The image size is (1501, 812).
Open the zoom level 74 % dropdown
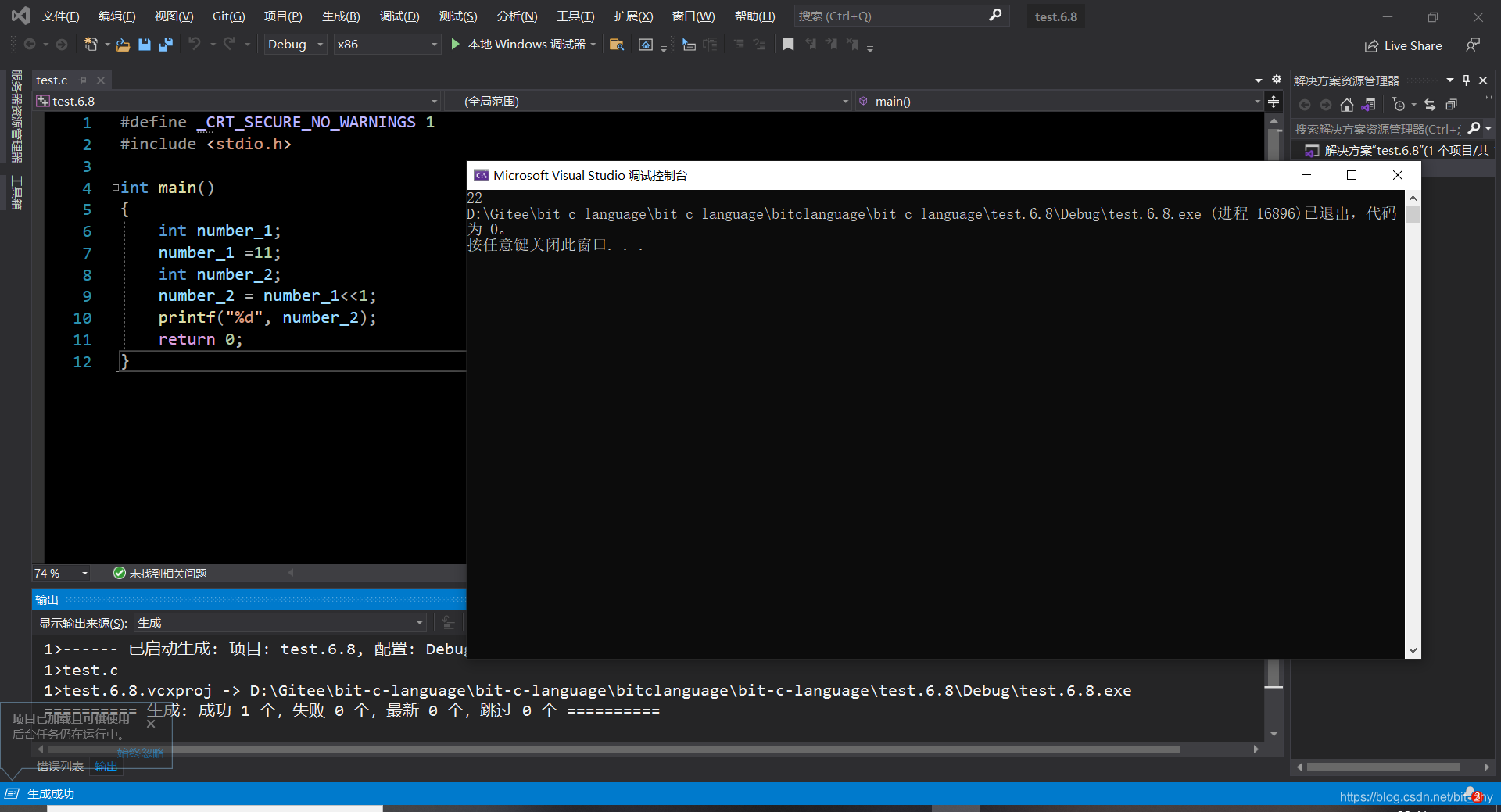click(61, 574)
